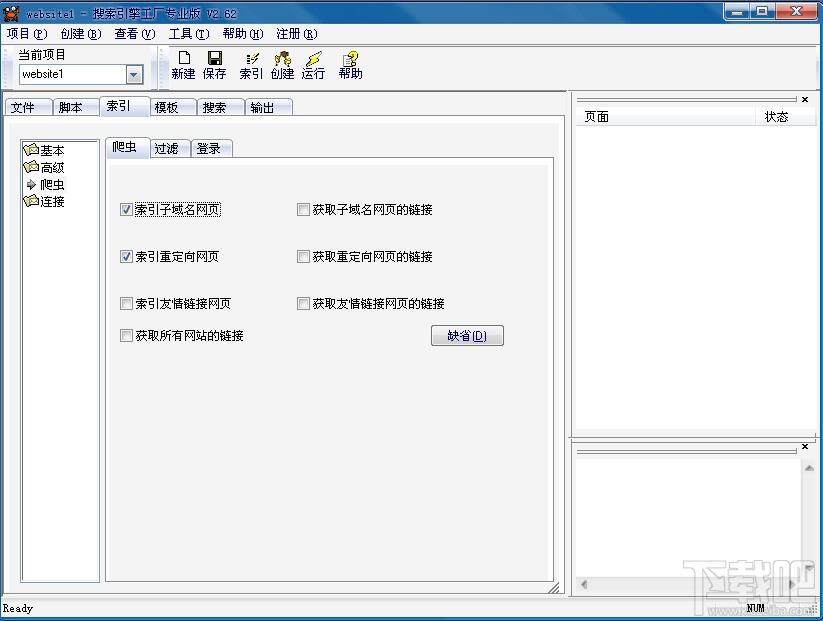Click the 缺省(D) default button
This screenshot has width=823, height=621.
(x=467, y=335)
